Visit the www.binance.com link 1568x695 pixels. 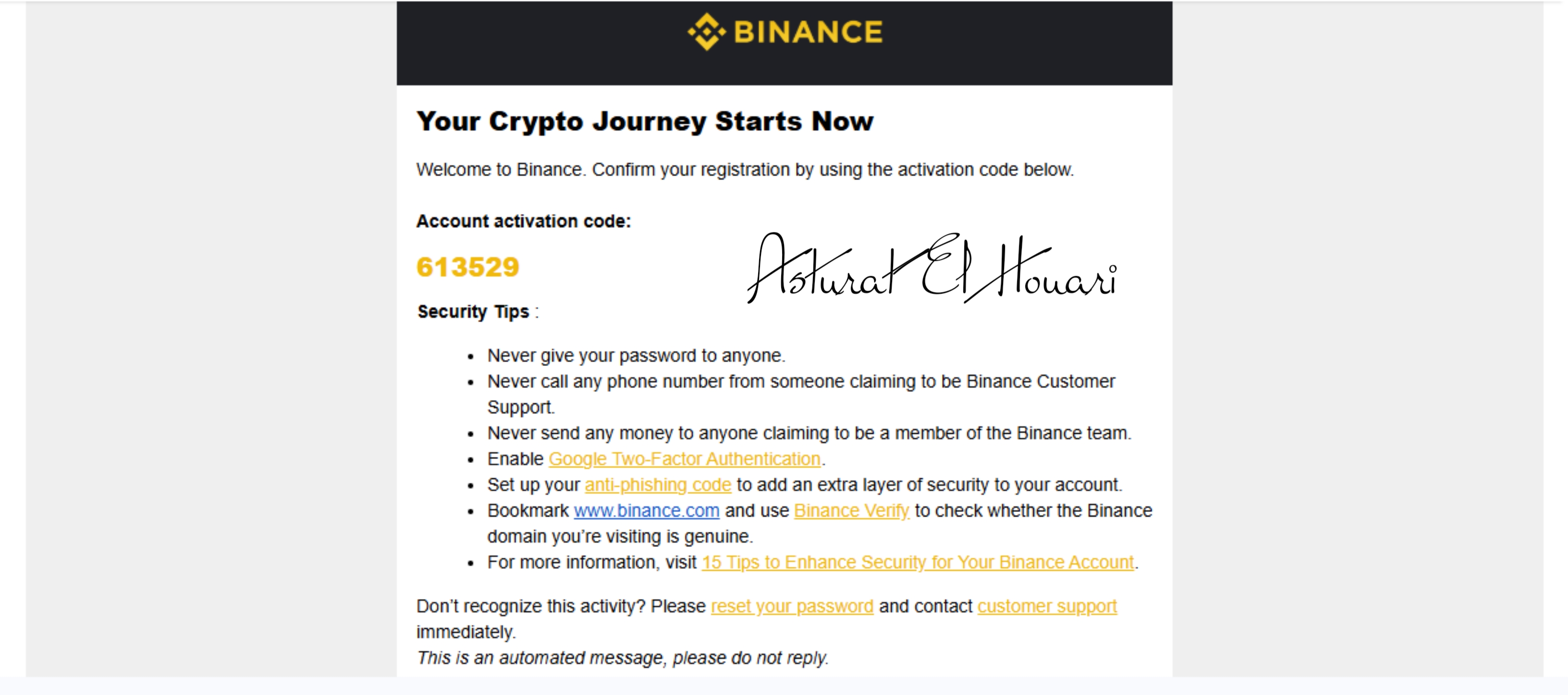647,511
